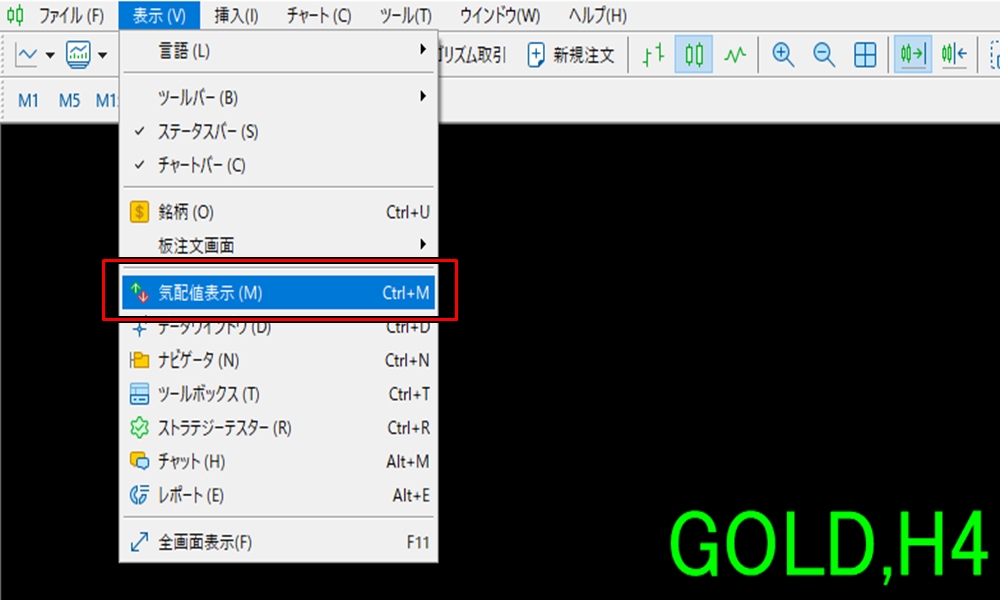
Task: Click the bar chart icon in toolbar
Action: click(x=653, y=56)
